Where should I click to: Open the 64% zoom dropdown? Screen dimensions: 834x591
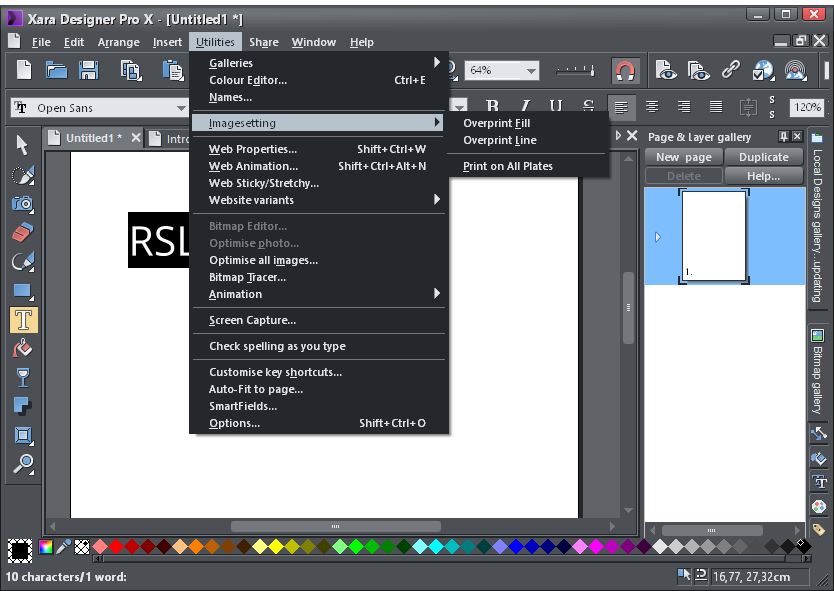click(530, 70)
